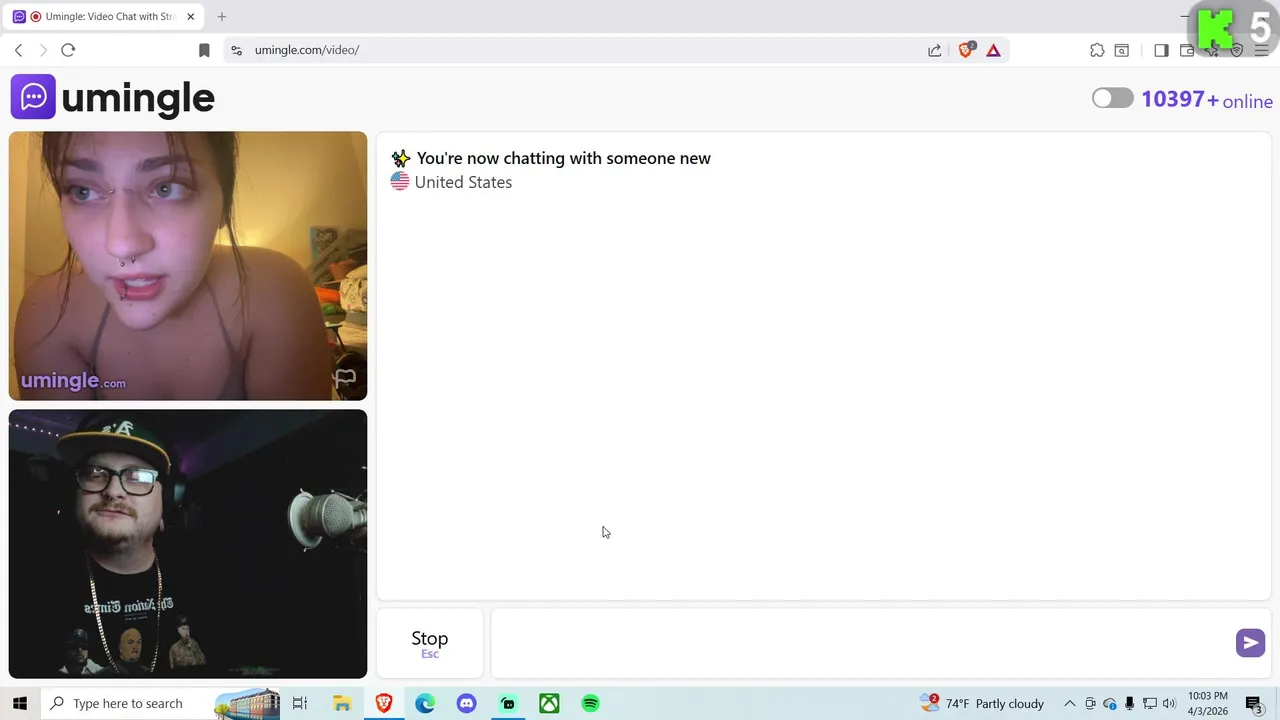Click the umingle logo

pos(113,97)
